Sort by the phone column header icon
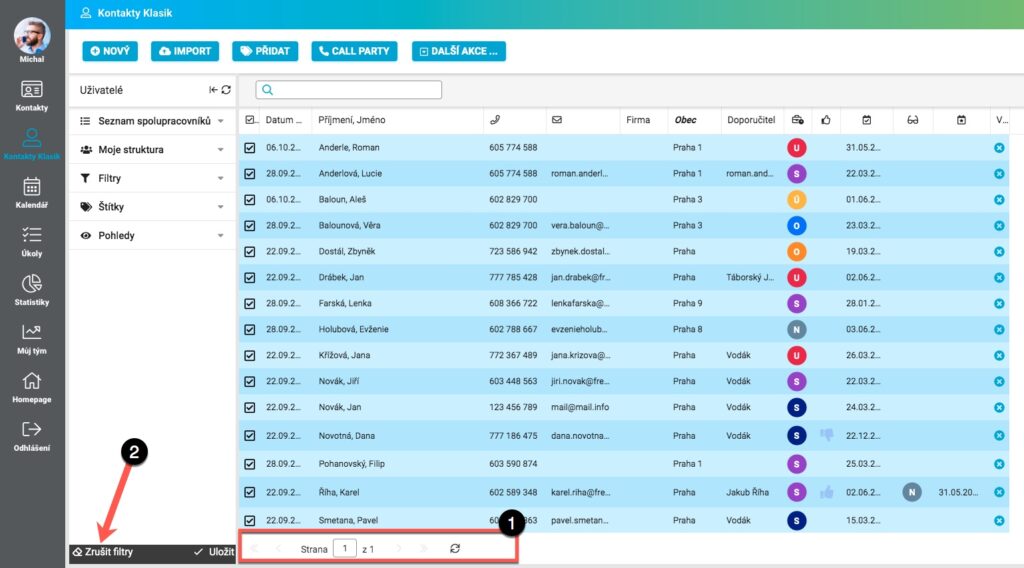The width and height of the screenshot is (1024, 568). [495, 119]
